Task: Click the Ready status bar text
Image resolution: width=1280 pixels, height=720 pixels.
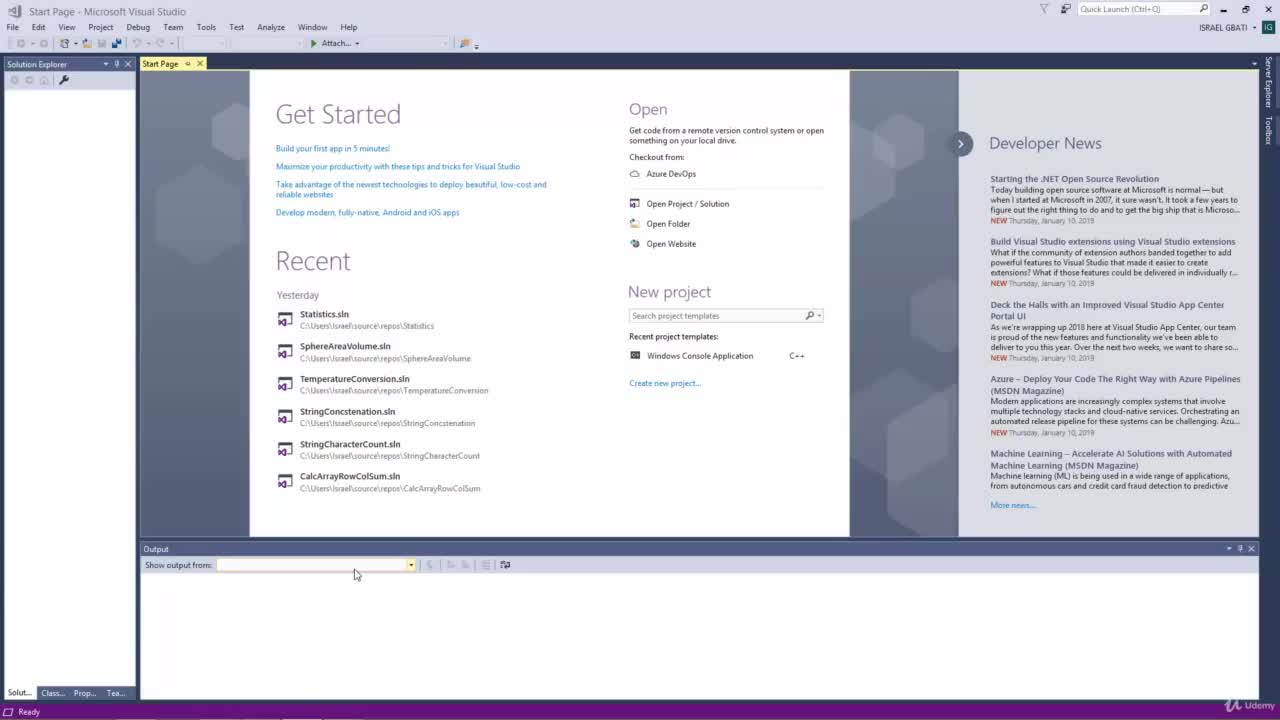Action: click(29, 712)
